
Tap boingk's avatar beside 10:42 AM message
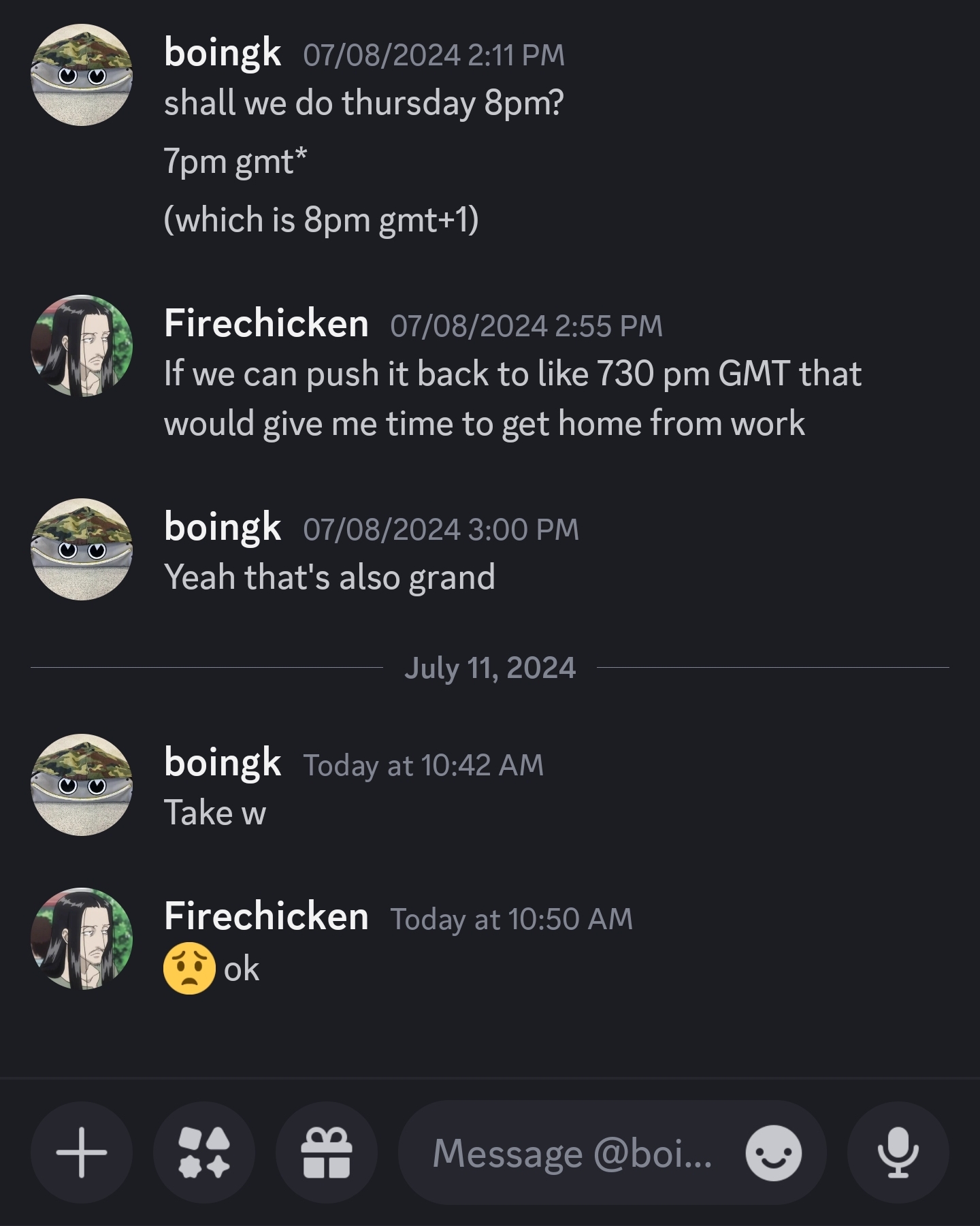coord(82,785)
